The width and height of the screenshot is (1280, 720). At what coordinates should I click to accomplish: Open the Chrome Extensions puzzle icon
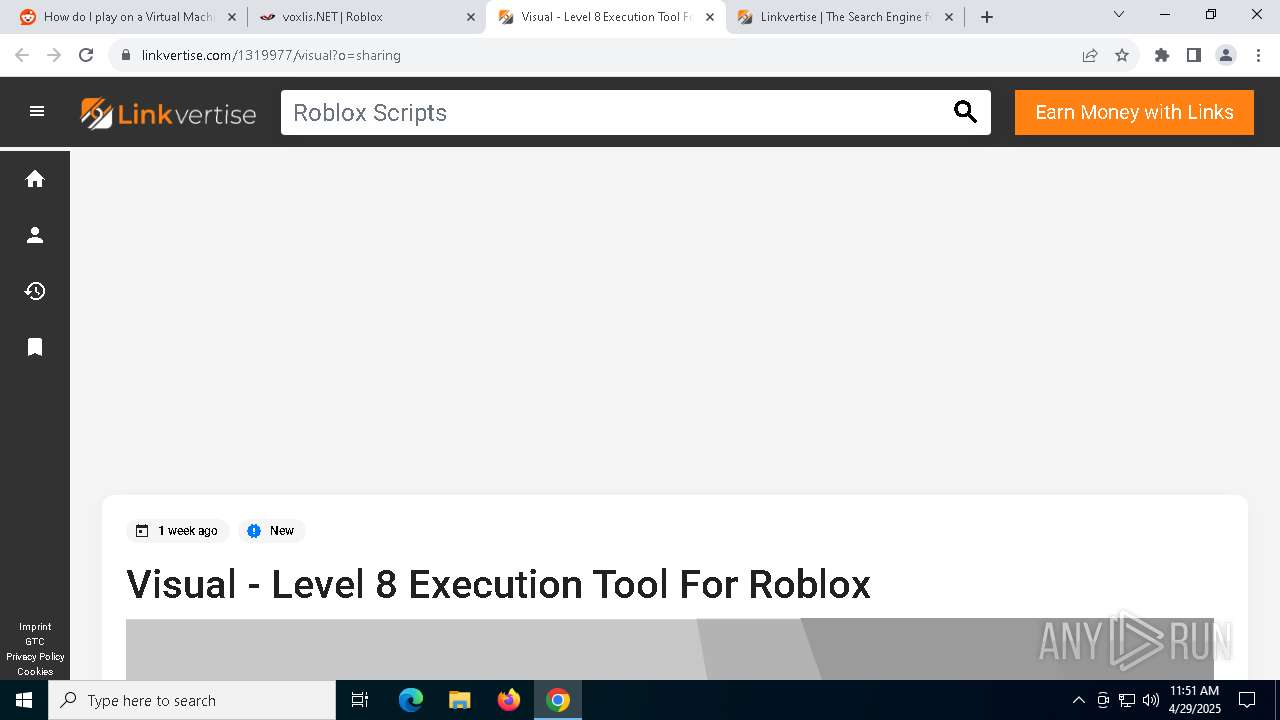pyautogui.click(x=1162, y=55)
